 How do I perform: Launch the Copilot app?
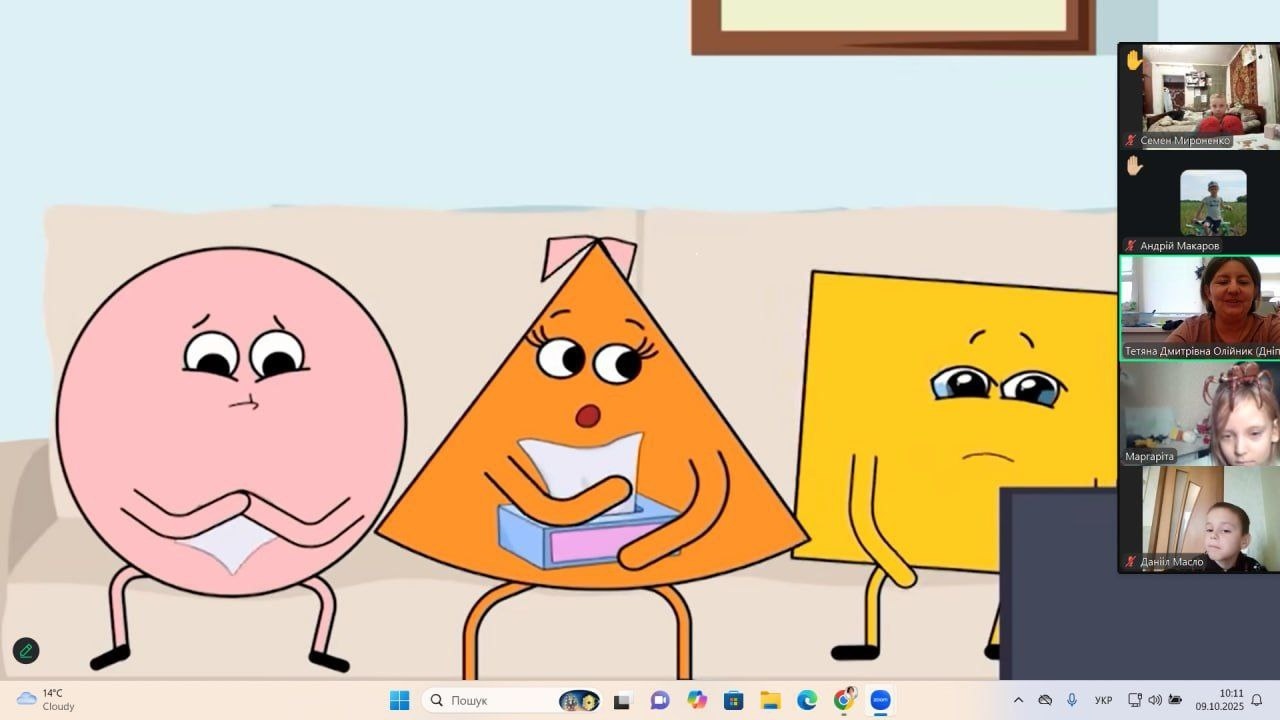pos(697,700)
